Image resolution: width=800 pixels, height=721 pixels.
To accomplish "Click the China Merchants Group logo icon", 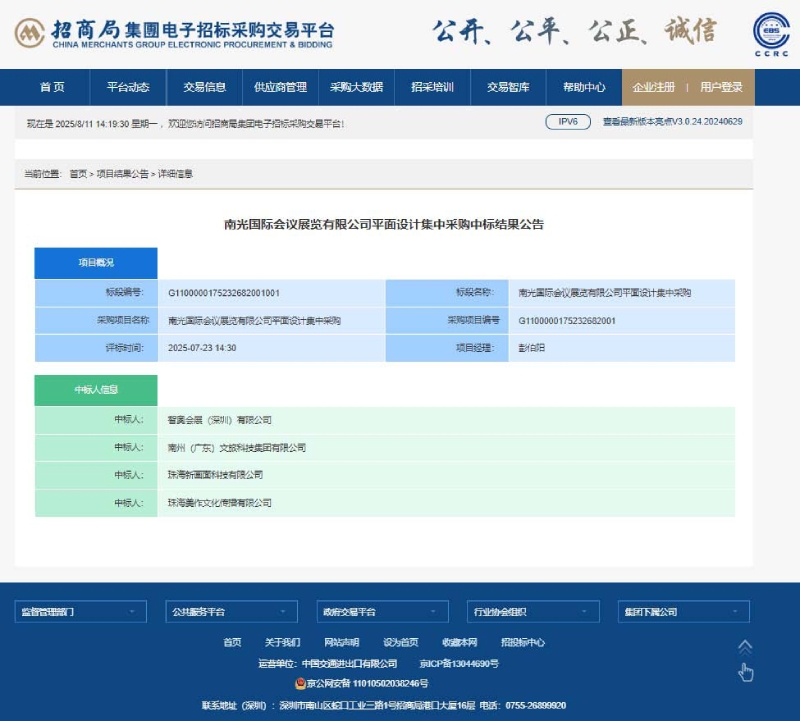I will click(x=29, y=33).
